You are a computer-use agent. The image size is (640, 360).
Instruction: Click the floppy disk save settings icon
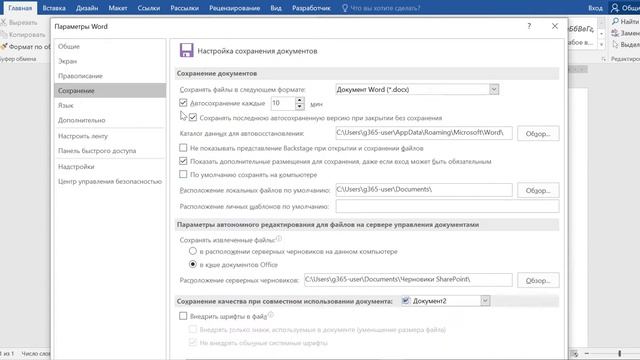coord(187,50)
